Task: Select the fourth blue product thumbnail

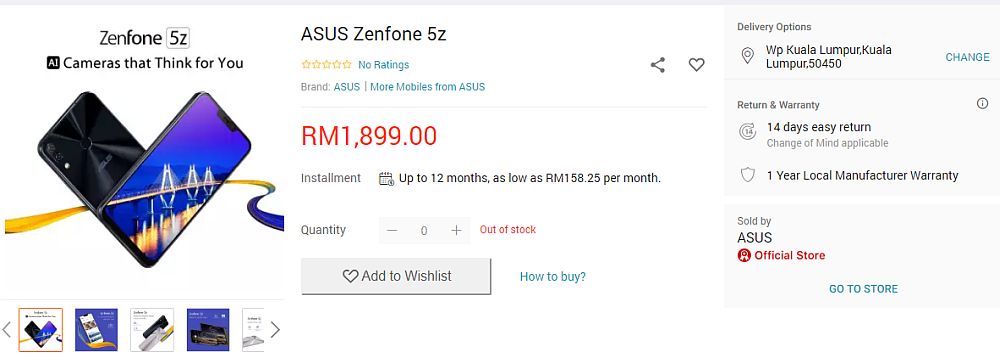Action: click(x=208, y=330)
